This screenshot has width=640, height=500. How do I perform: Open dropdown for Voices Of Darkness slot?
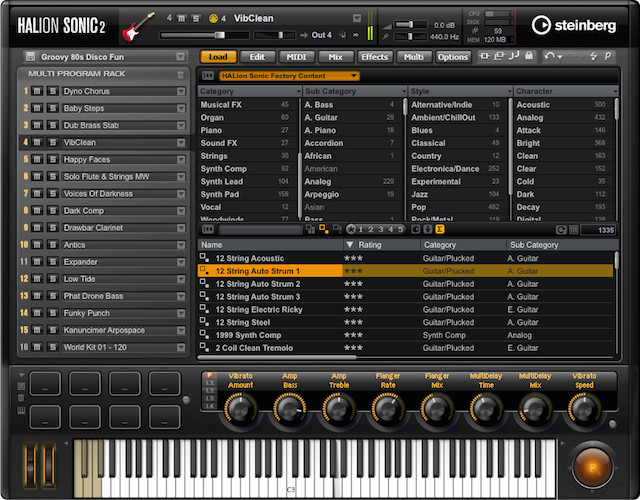tap(181, 193)
